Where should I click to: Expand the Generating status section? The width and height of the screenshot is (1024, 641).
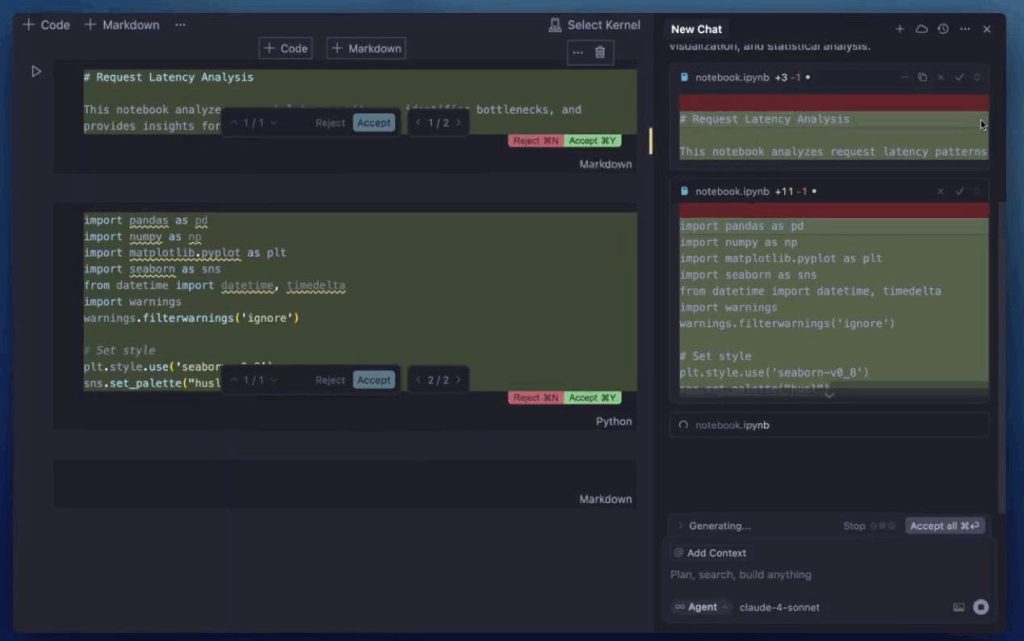click(x=682, y=526)
